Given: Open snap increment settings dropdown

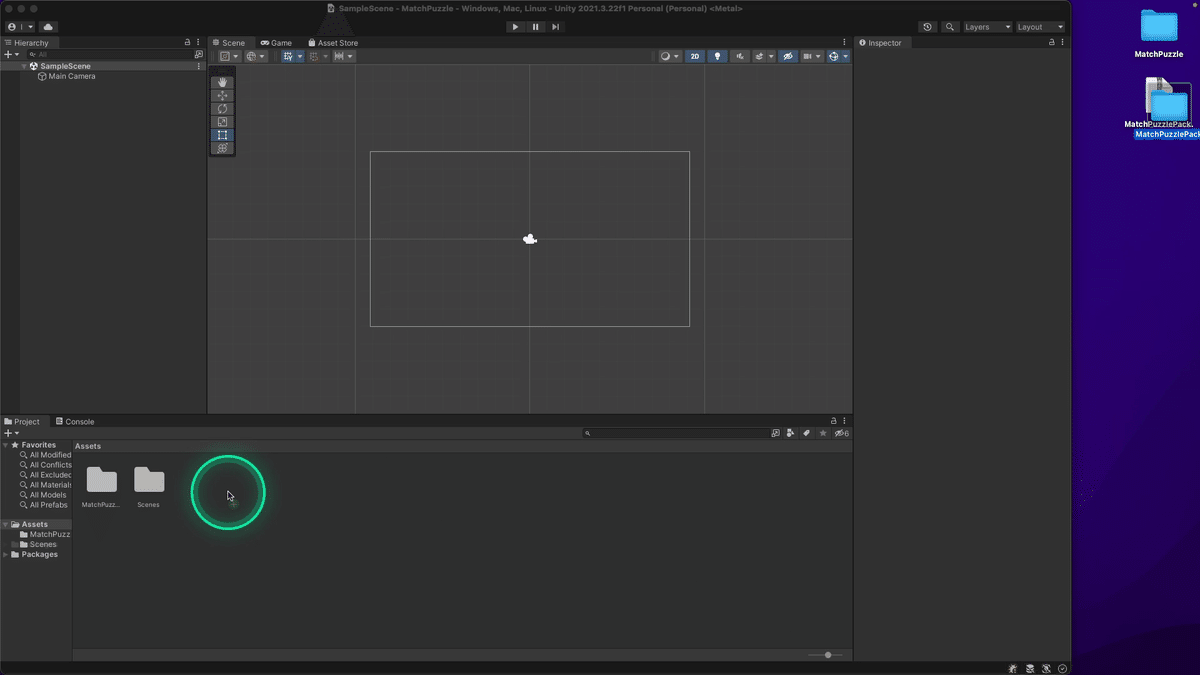Looking at the screenshot, I should coord(344,56).
